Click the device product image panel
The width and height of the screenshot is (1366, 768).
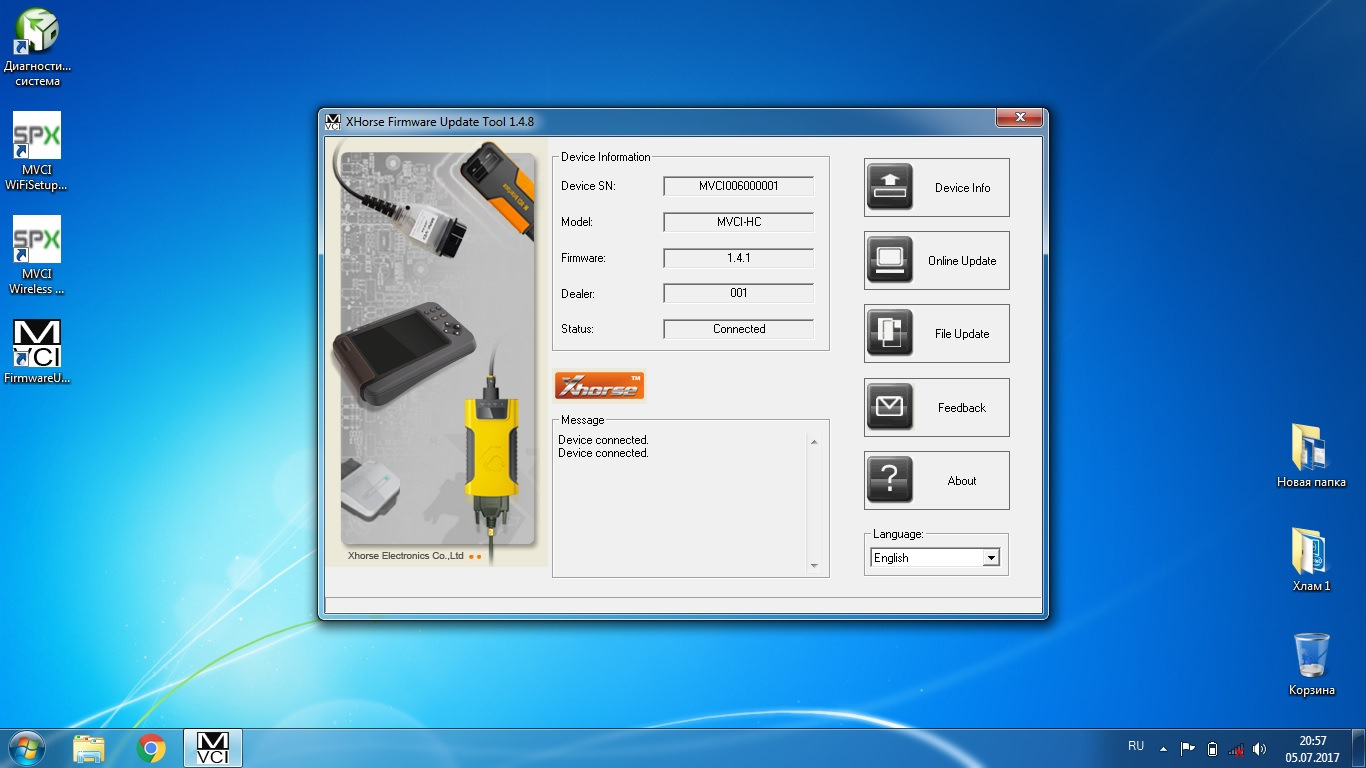coord(436,351)
